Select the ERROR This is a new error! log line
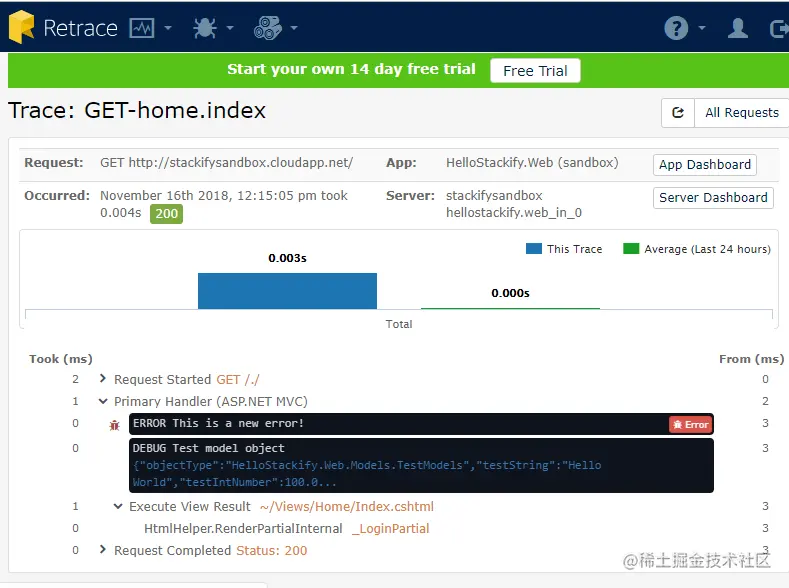789x588 pixels. click(x=421, y=424)
